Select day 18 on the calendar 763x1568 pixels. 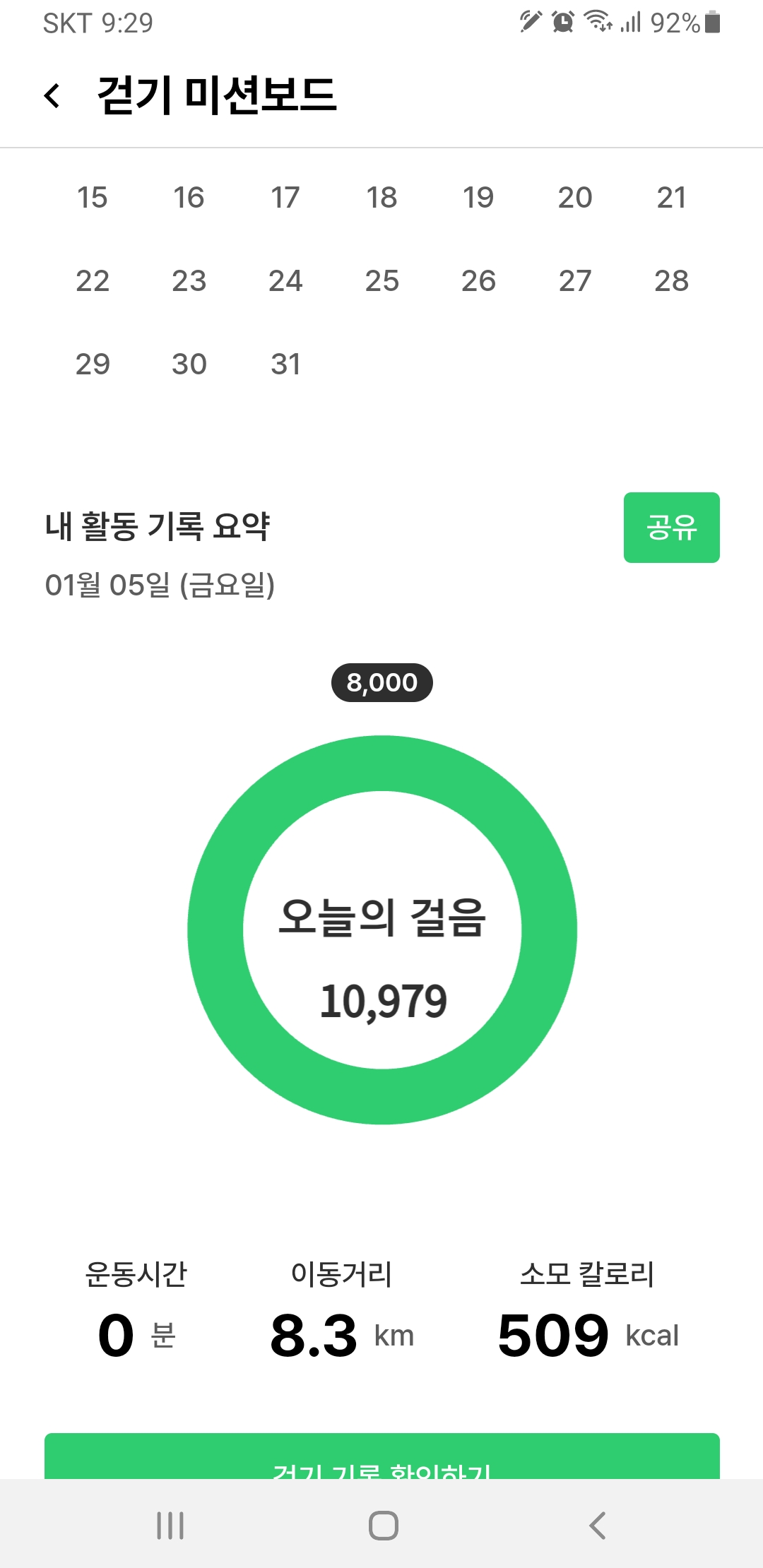click(x=381, y=198)
